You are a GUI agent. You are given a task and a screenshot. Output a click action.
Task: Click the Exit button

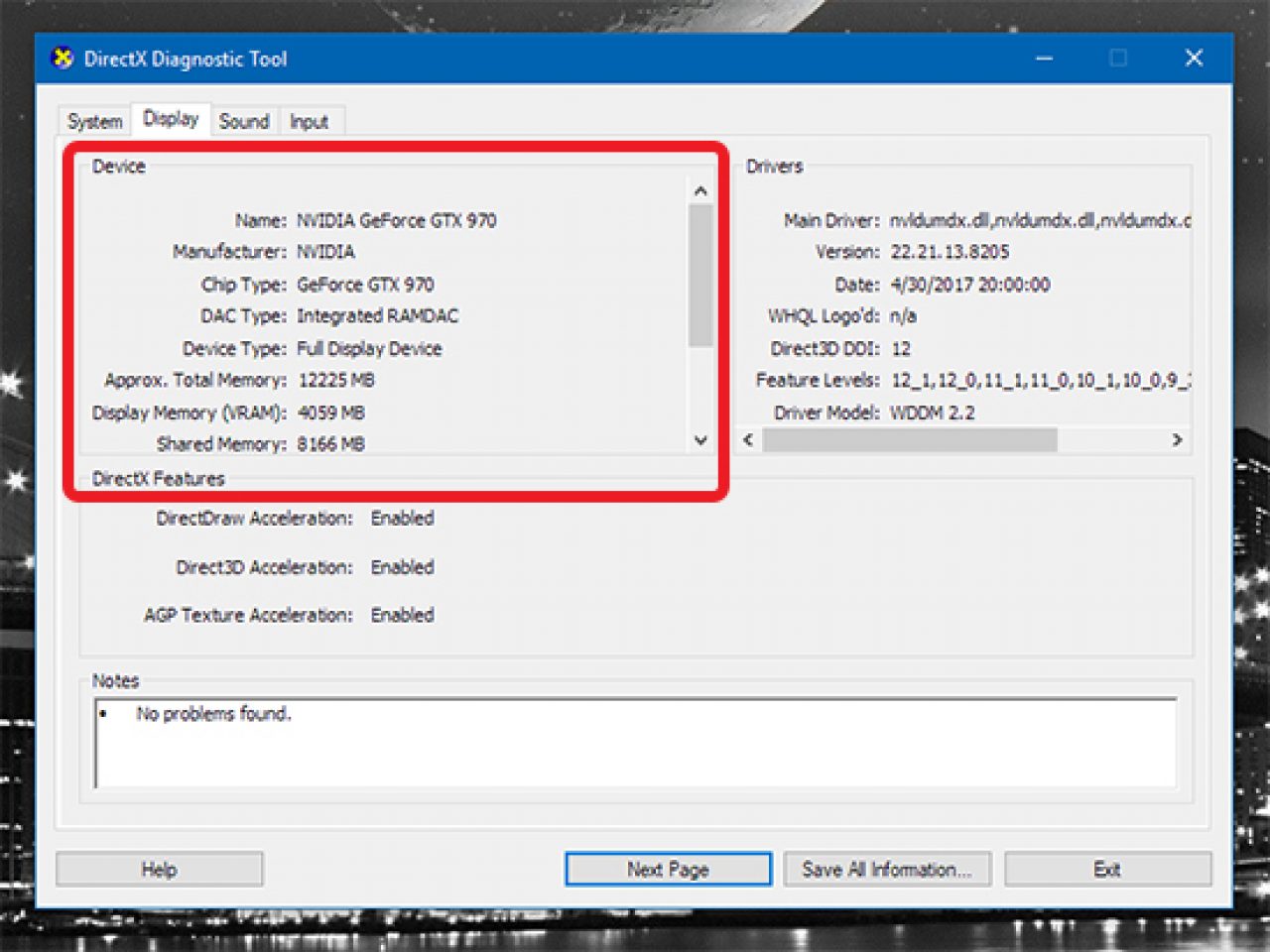(x=1107, y=869)
